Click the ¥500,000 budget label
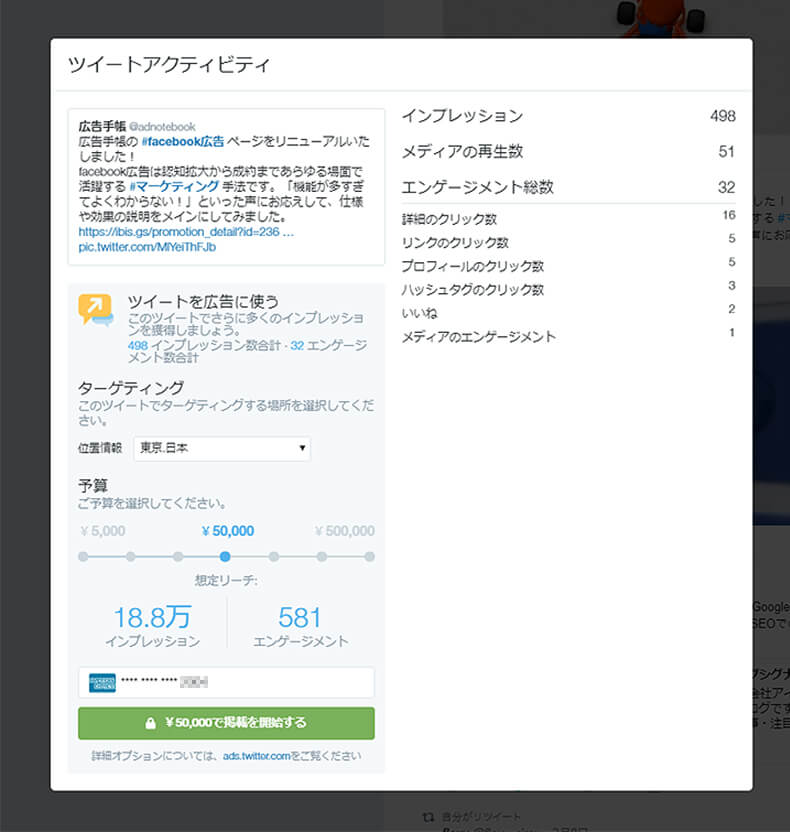 pyautogui.click(x=345, y=531)
